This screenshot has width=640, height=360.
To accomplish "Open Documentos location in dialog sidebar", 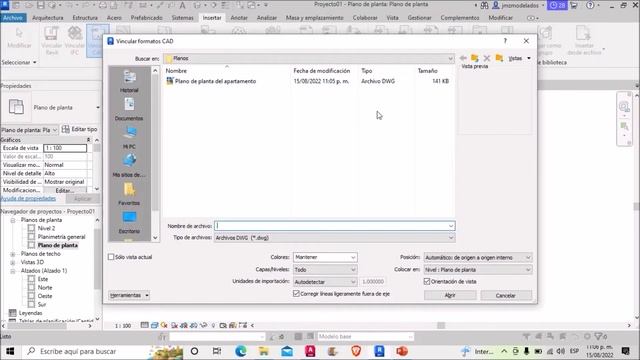I will pyautogui.click(x=129, y=109).
